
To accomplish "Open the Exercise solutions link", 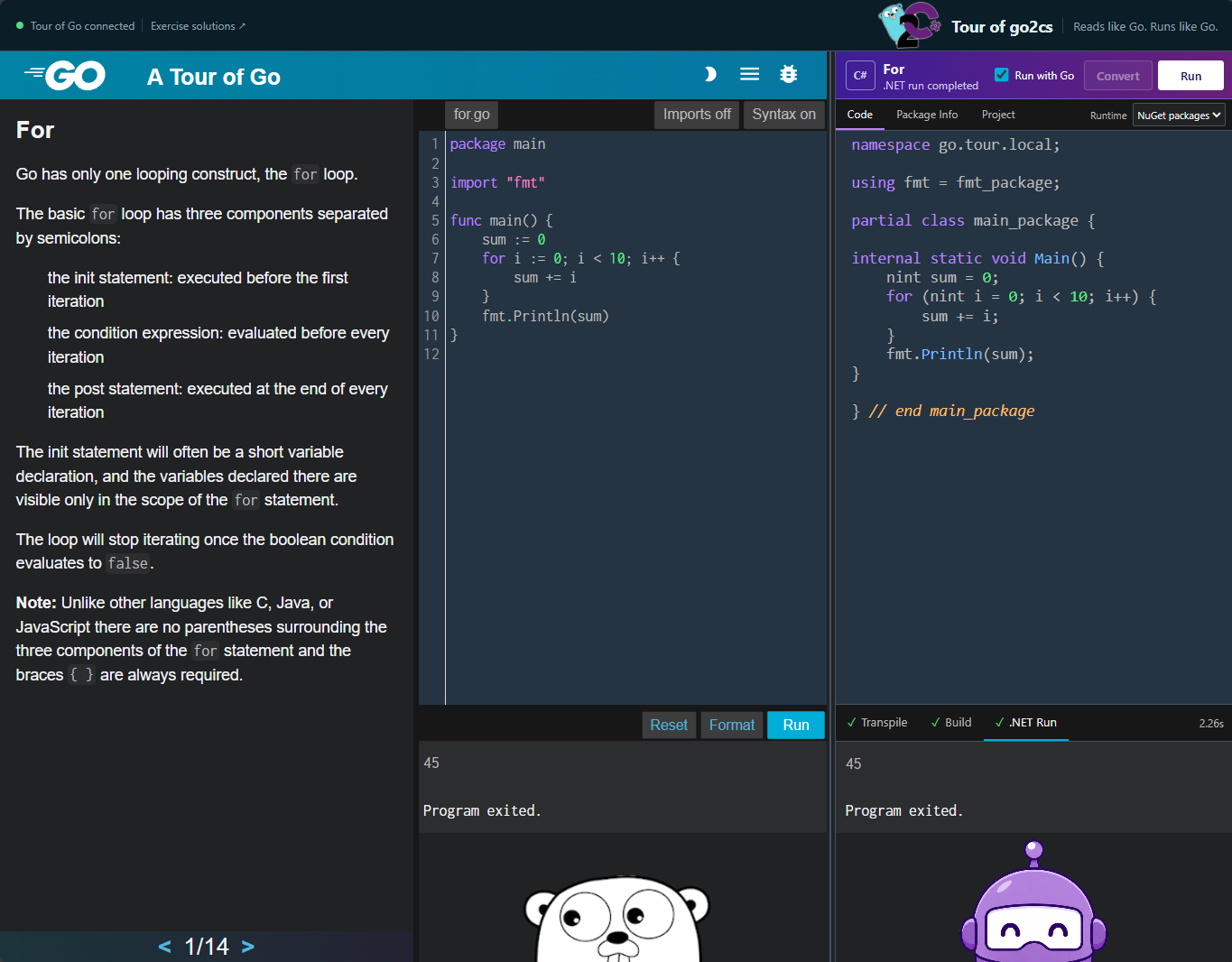I will [198, 26].
